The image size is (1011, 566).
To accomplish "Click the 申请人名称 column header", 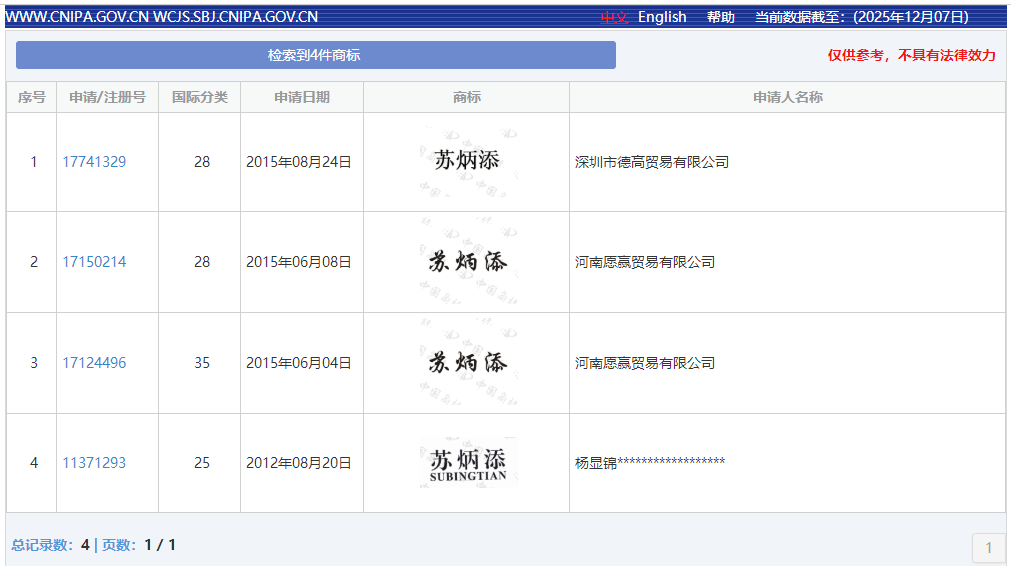I will click(x=787, y=97).
